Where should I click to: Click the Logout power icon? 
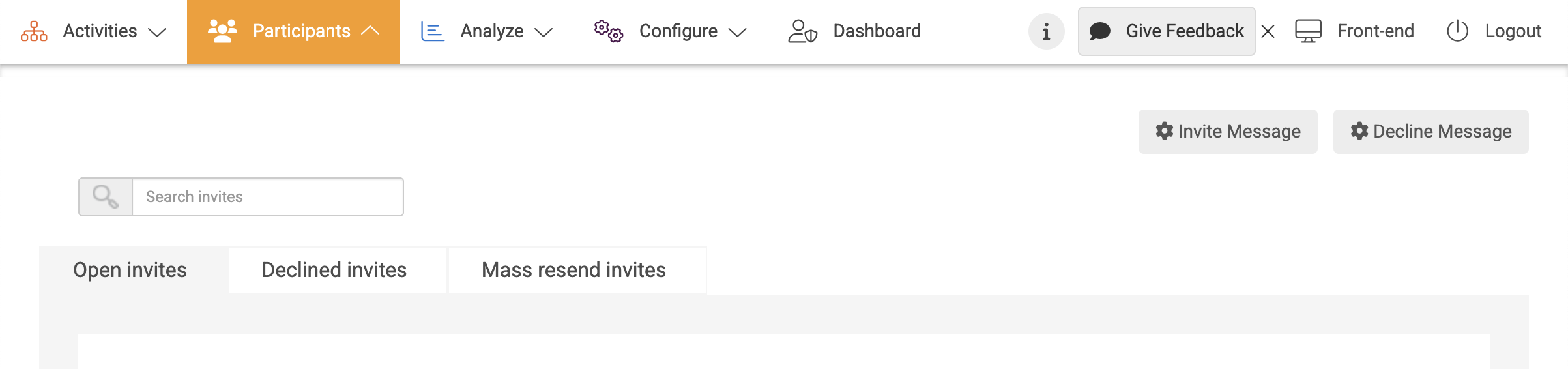coord(1457,31)
